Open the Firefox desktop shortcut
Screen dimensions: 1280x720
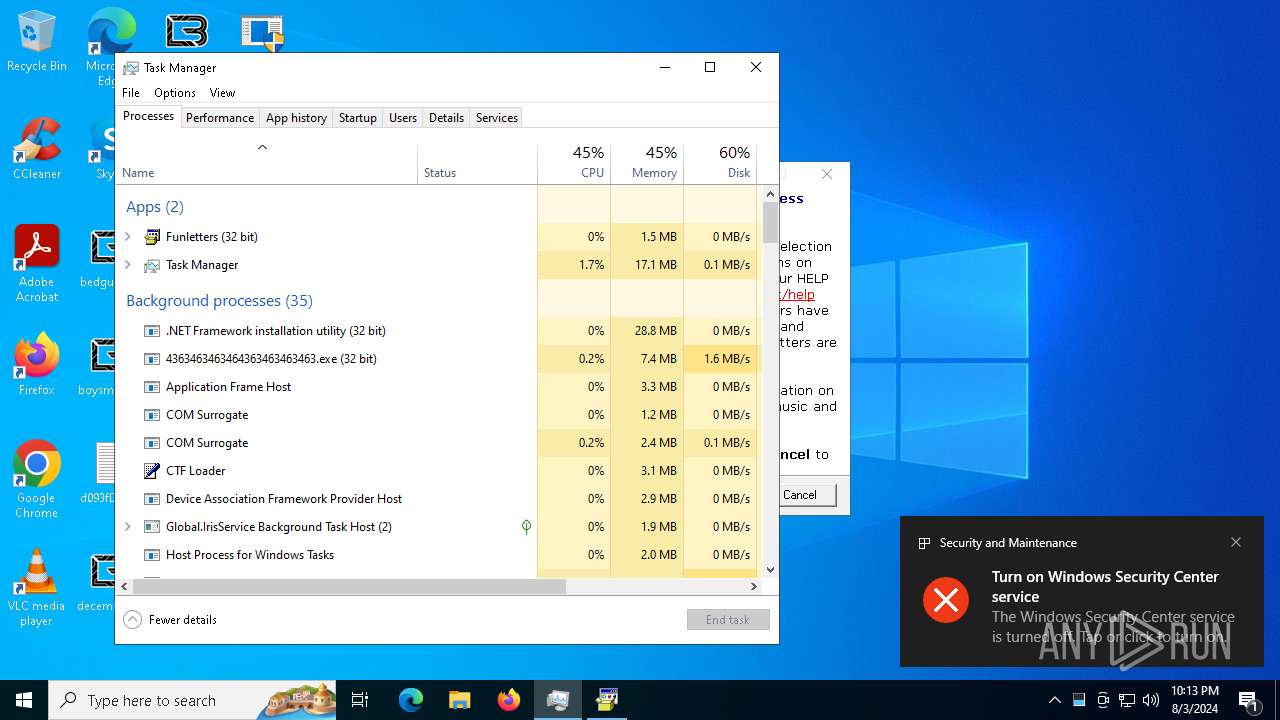click(37, 365)
